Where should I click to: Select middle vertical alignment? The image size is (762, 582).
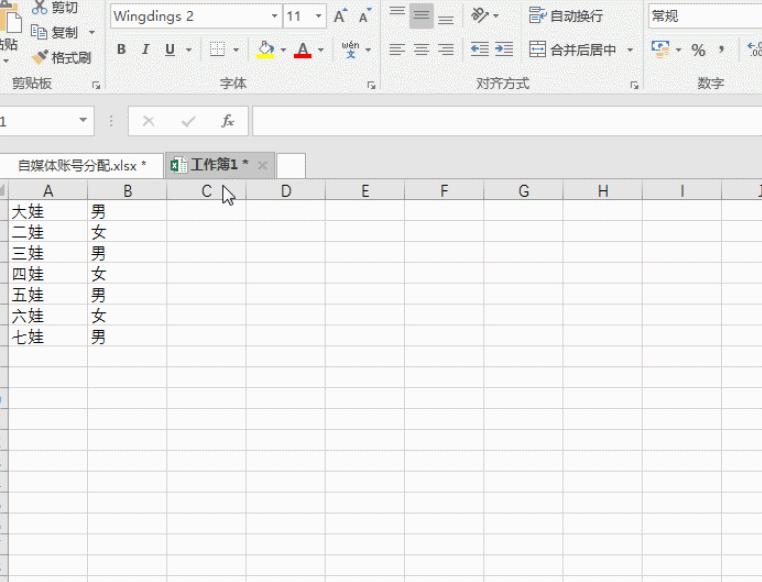pyautogui.click(x=421, y=16)
